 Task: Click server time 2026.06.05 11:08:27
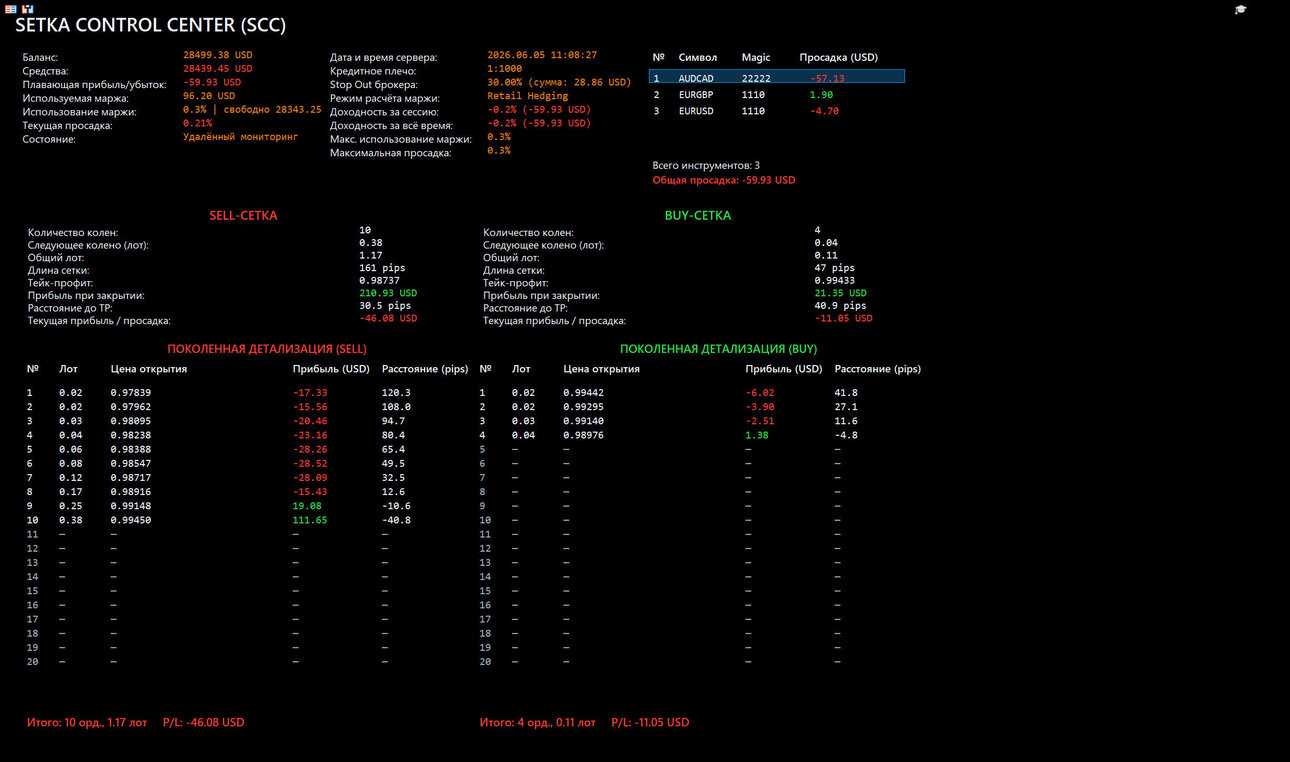542,55
